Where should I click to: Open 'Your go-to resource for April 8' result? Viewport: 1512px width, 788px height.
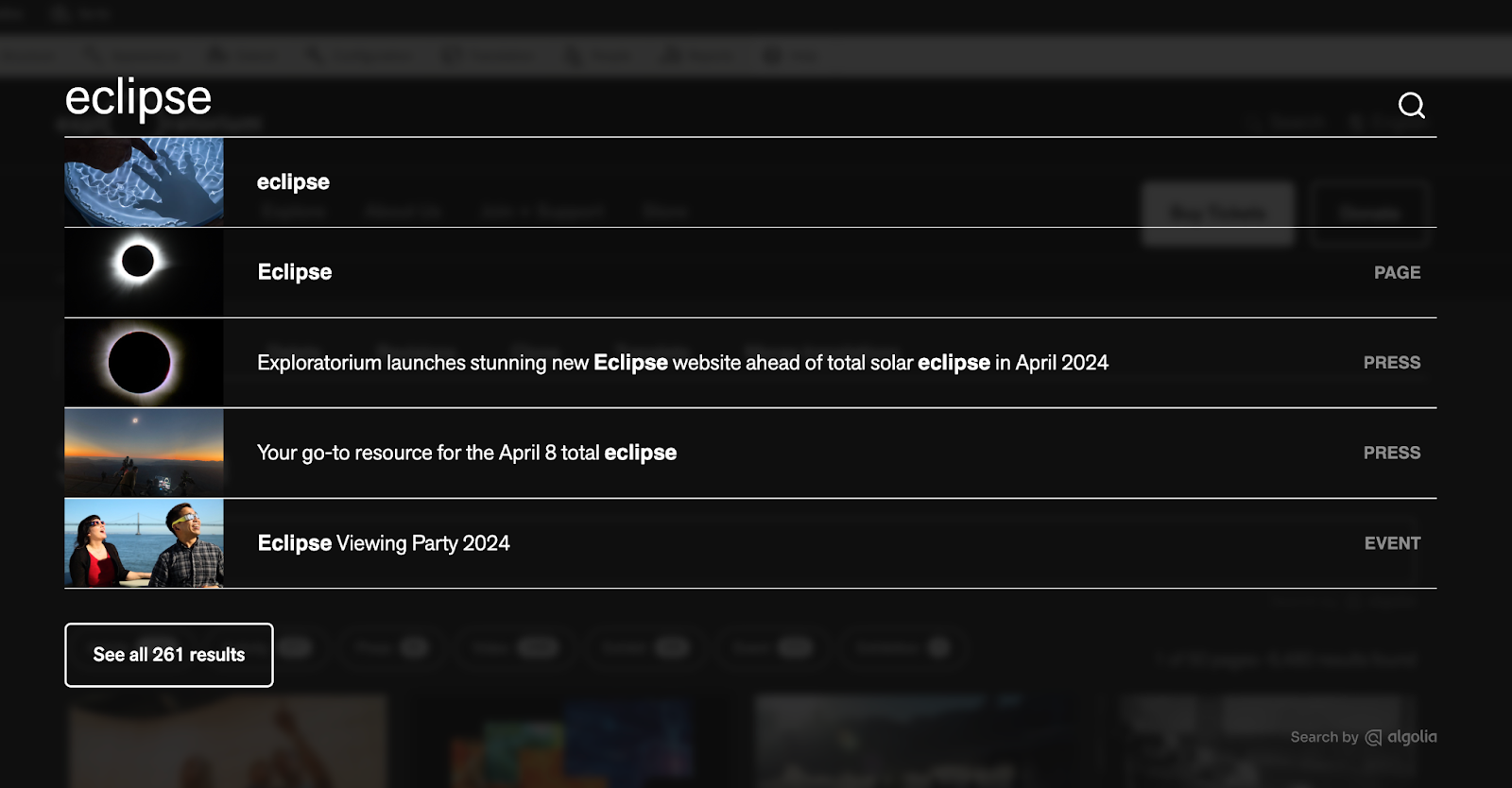(x=750, y=453)
